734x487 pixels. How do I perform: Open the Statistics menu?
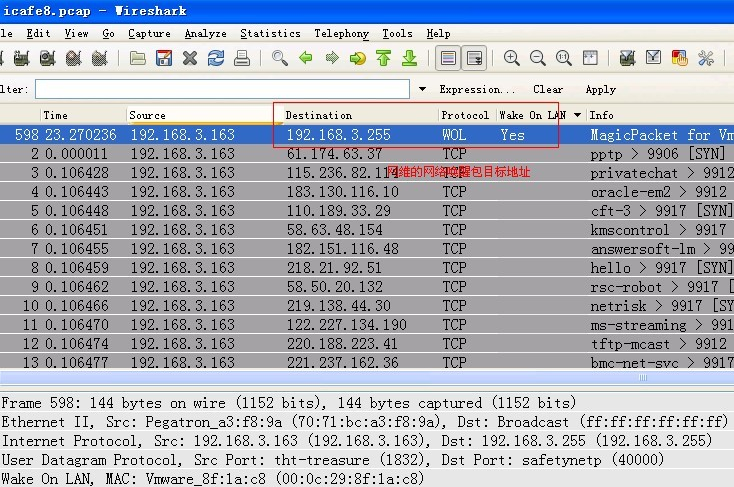(271, 34)
